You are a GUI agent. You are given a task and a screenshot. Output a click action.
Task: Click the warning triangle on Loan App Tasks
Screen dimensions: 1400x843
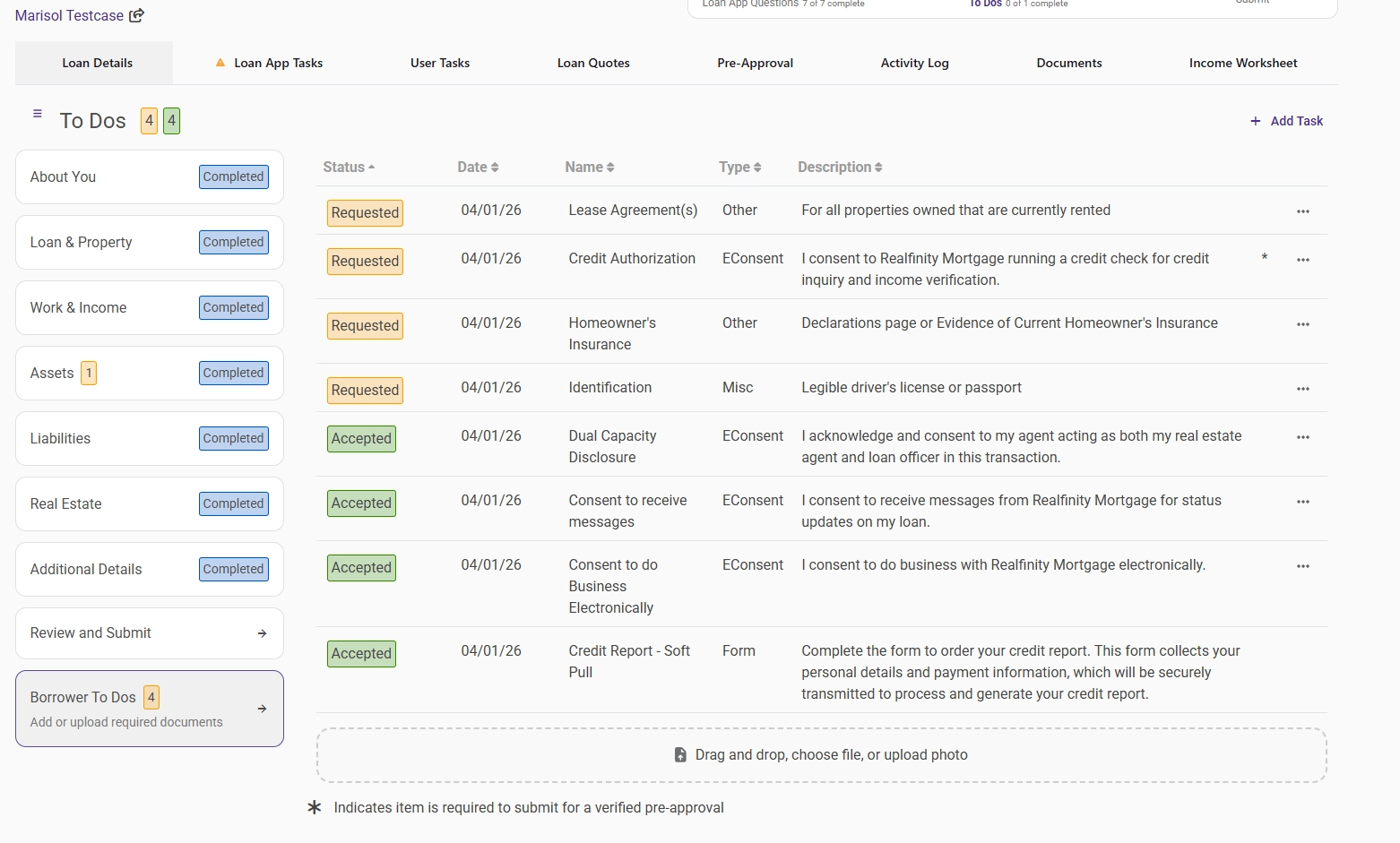point(220,63)
